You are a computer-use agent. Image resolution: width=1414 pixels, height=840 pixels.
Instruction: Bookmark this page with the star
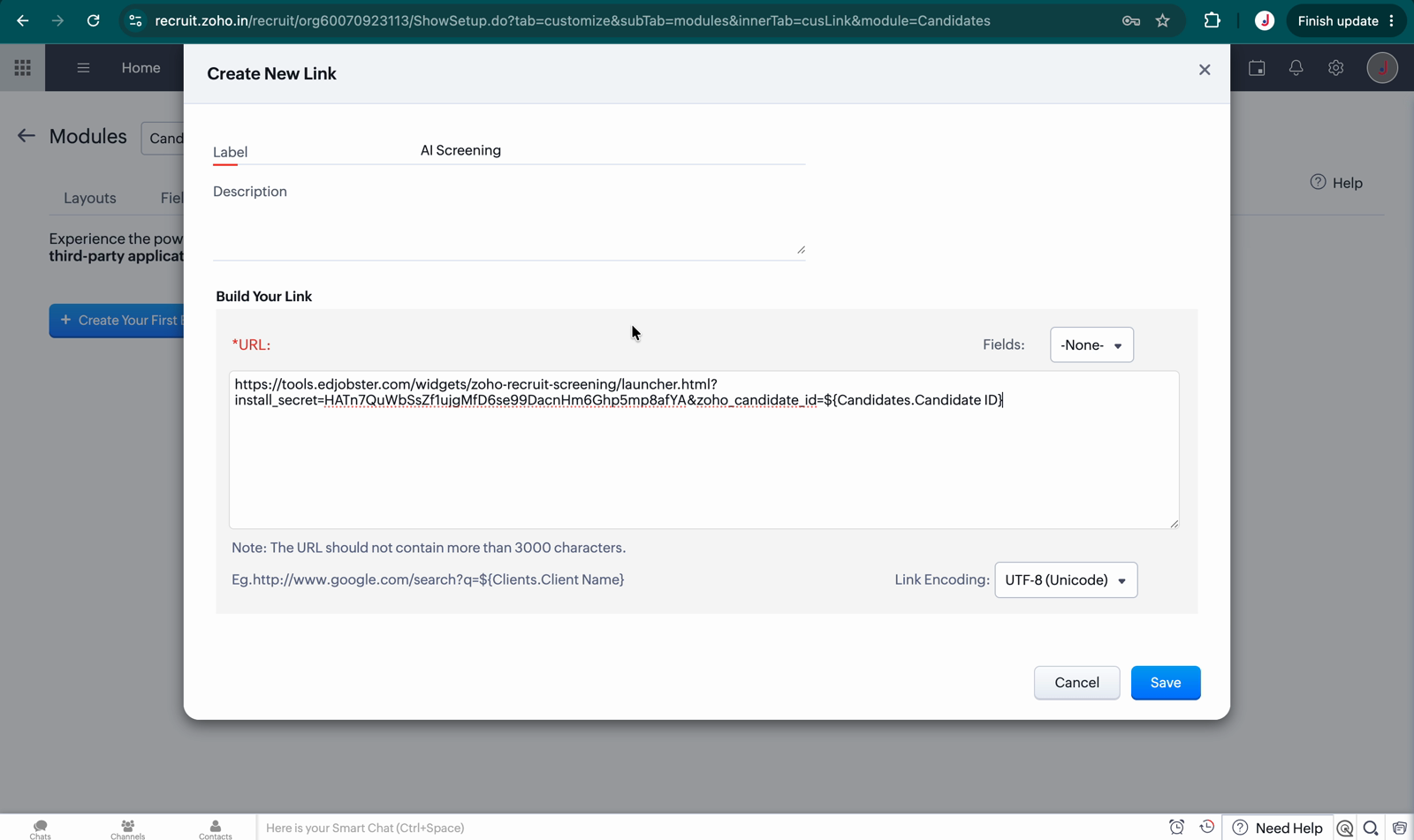[x=1163, y=20]
